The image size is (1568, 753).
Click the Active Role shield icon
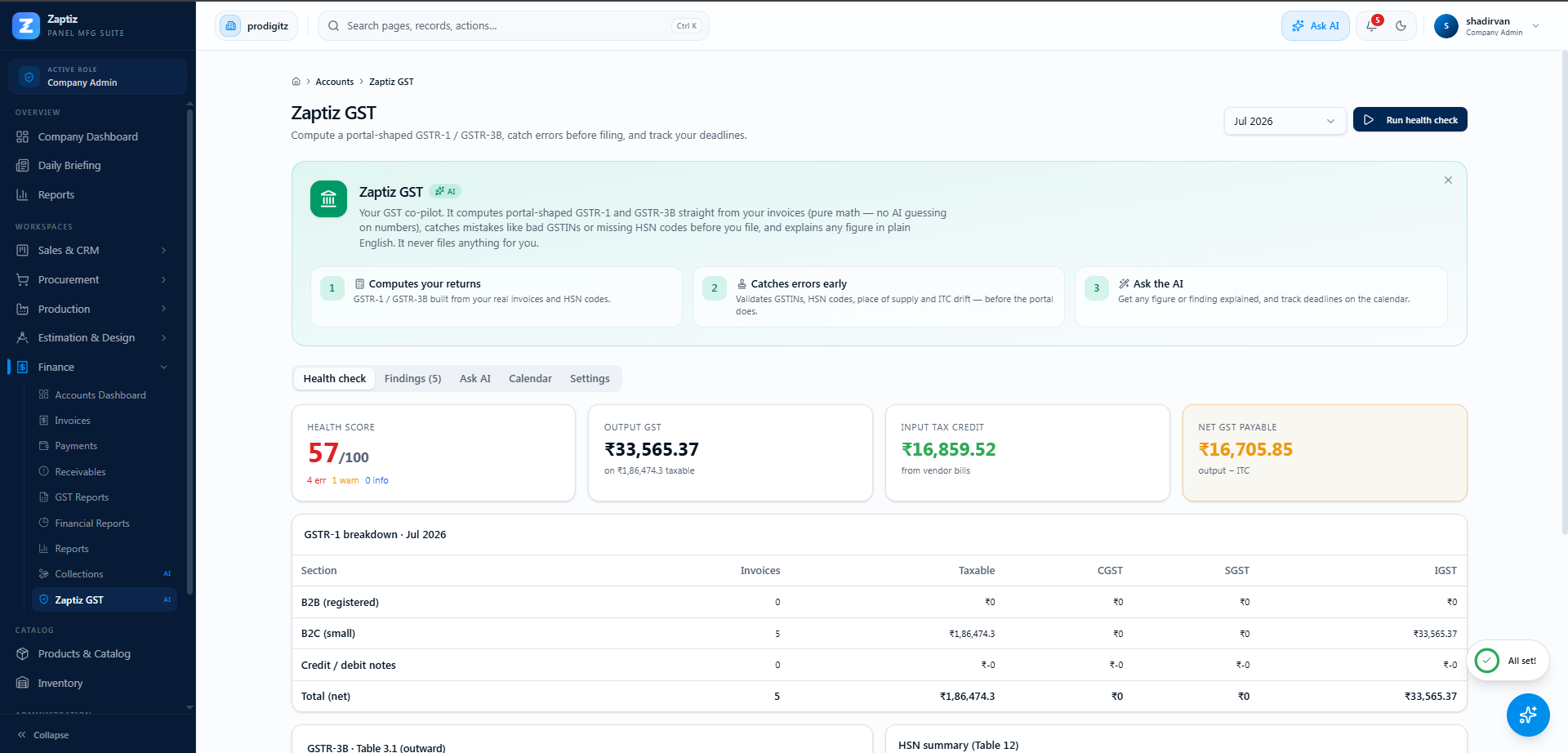pyautogui.click(x=29, y=77)
